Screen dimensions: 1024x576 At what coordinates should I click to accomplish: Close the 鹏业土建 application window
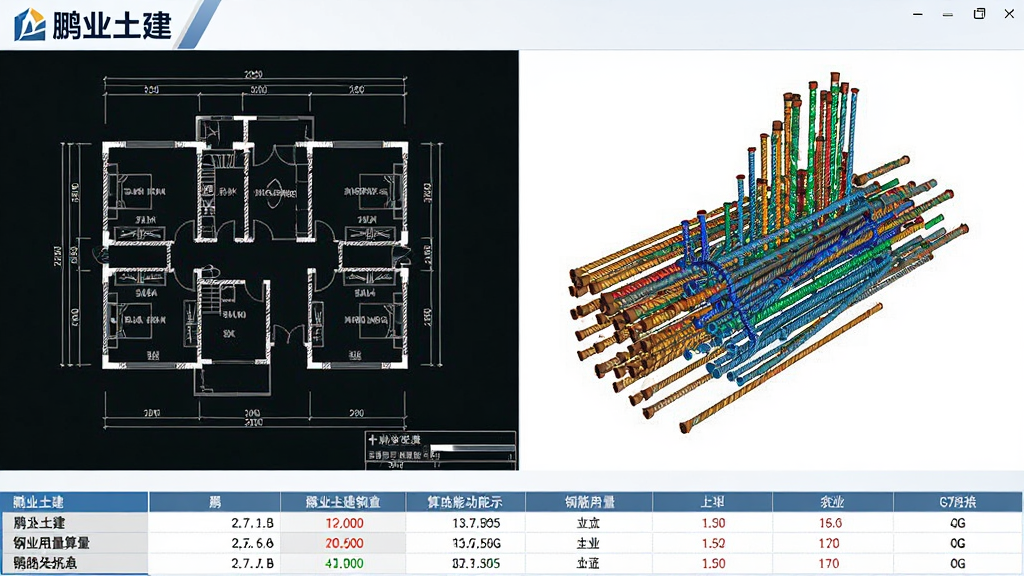pos(1009,14)
